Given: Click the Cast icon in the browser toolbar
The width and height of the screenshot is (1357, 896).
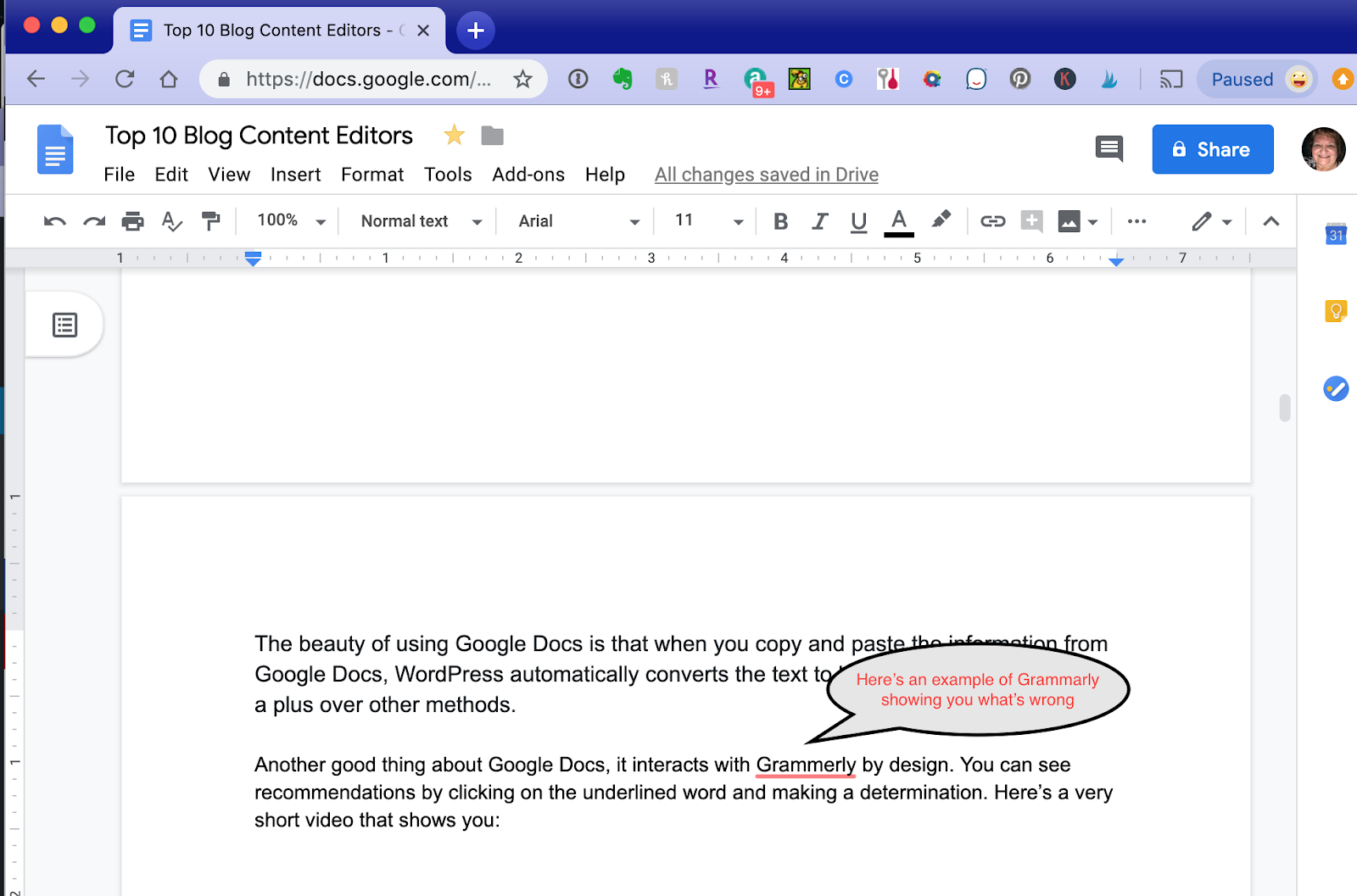Looking at the screenshot, I should click(1171, 79).
